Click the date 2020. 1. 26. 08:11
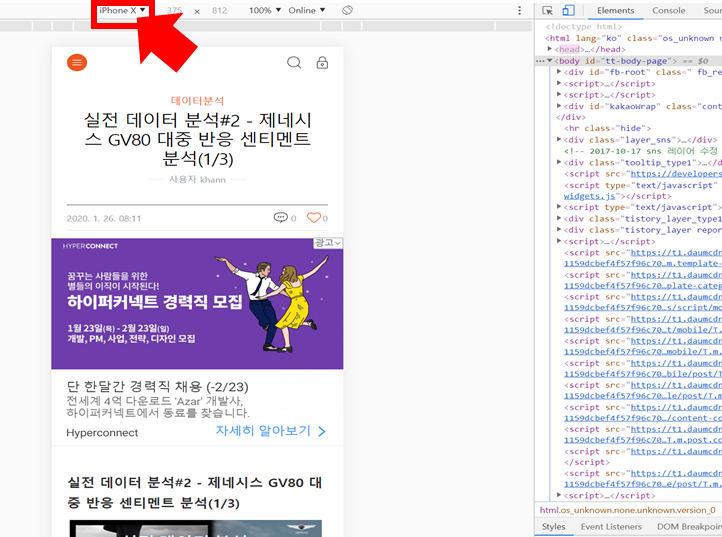The height and width of the screenshot is (537, 722). (104, 218)
